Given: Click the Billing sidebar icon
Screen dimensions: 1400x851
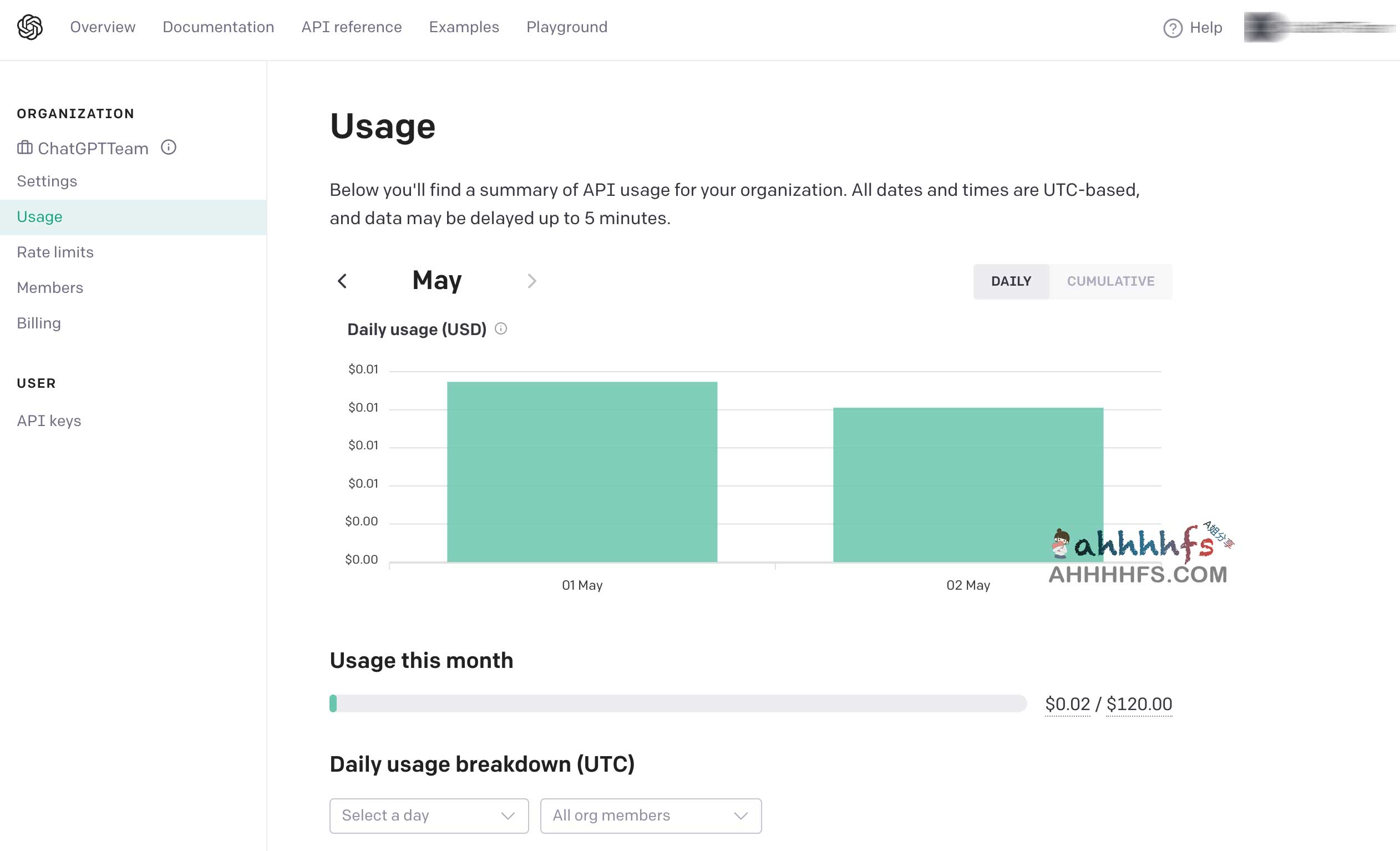Looking at the screenshot, I should point(38,322).
